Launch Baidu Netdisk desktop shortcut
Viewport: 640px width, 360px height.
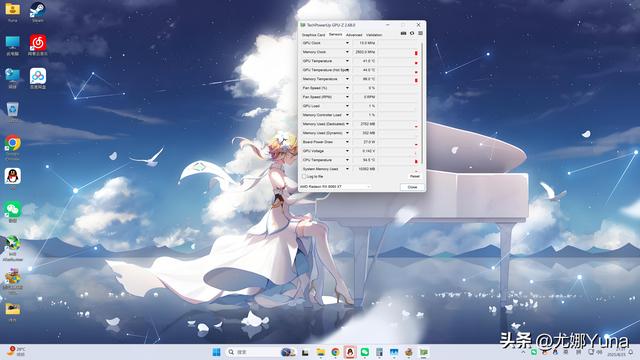pyautogui.click(x=38, y=78)
